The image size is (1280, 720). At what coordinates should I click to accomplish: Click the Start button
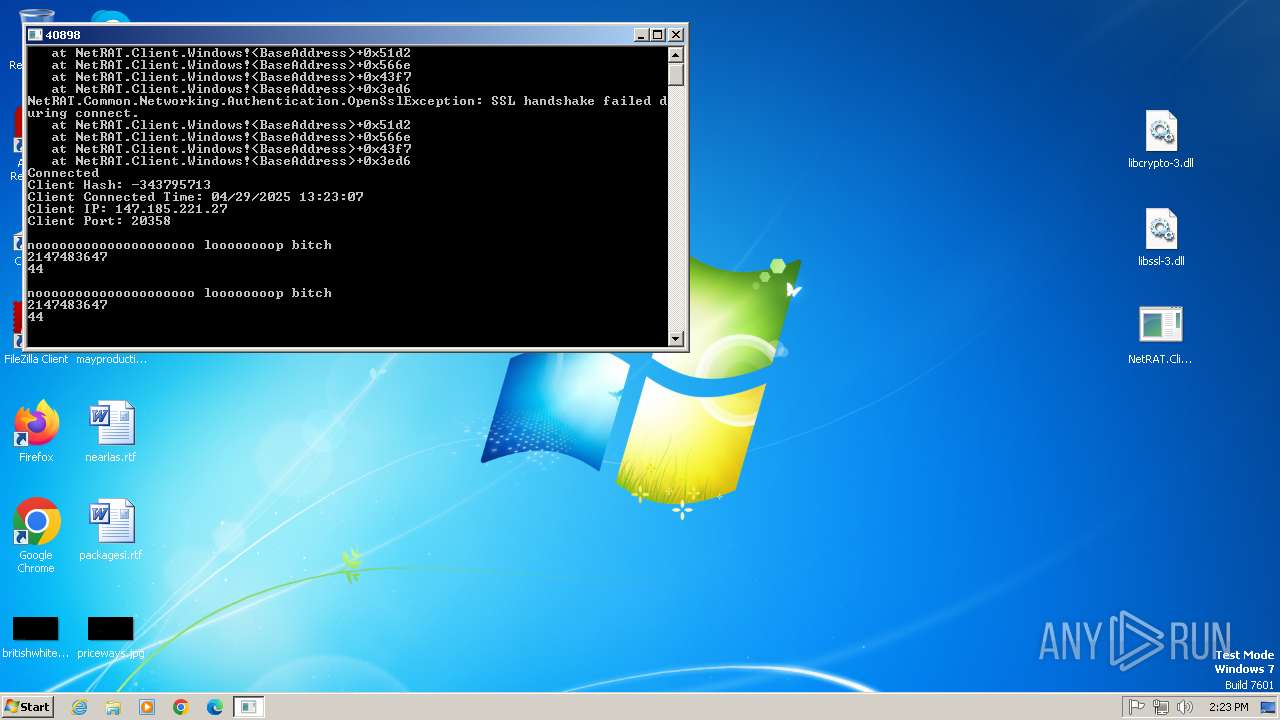coord(27,707)
